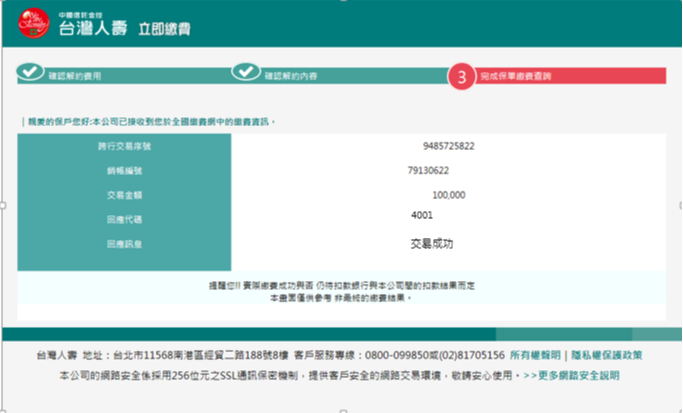Click the 親愛的保戶您好 greeting message
Viewport: 683px width, 413px height.
coord(151,122)
